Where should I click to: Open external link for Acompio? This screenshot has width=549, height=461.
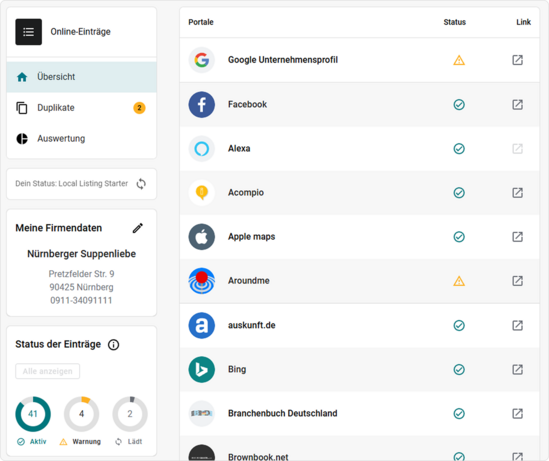tap(517, 193)
